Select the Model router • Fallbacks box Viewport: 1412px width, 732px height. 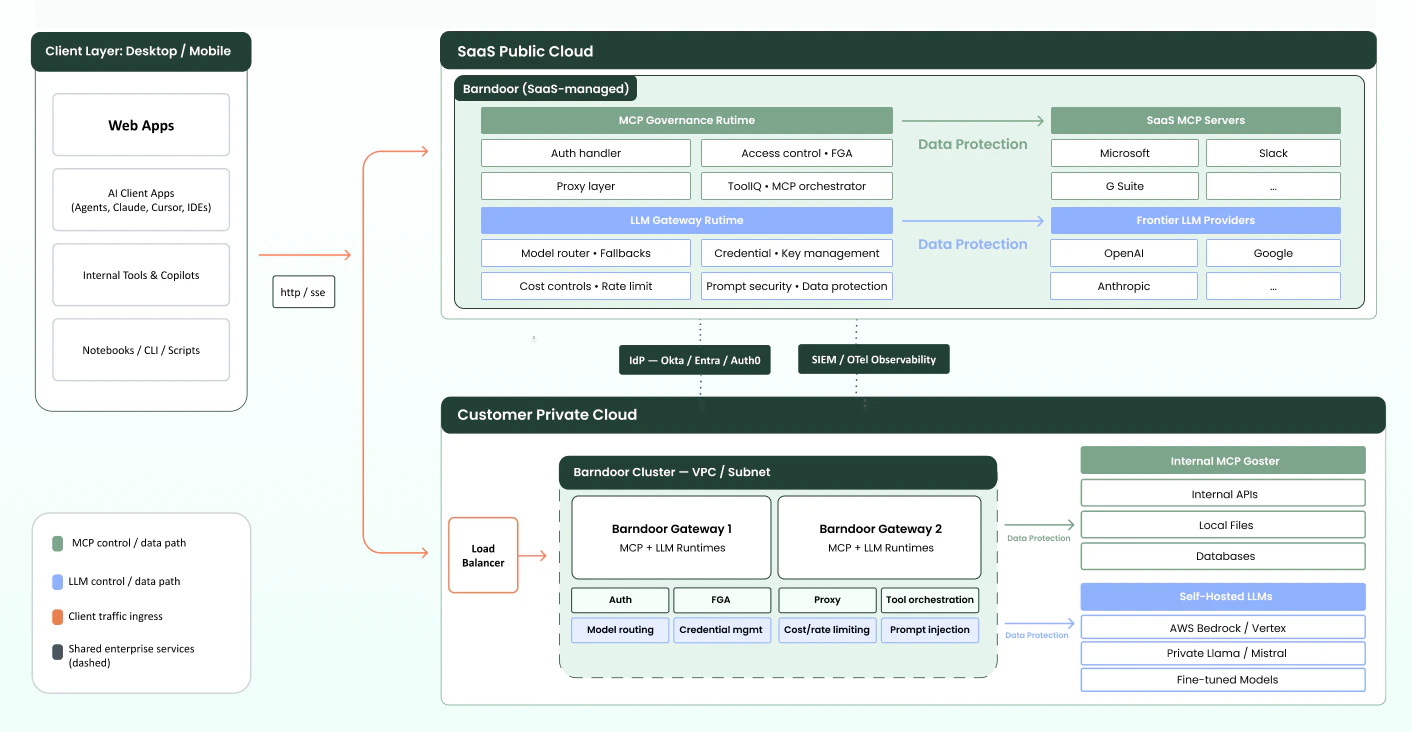586,253
